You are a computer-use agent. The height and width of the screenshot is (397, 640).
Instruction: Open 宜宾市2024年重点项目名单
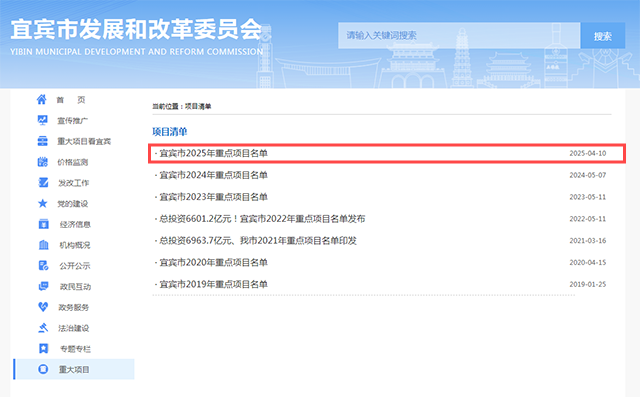(213, 175)
